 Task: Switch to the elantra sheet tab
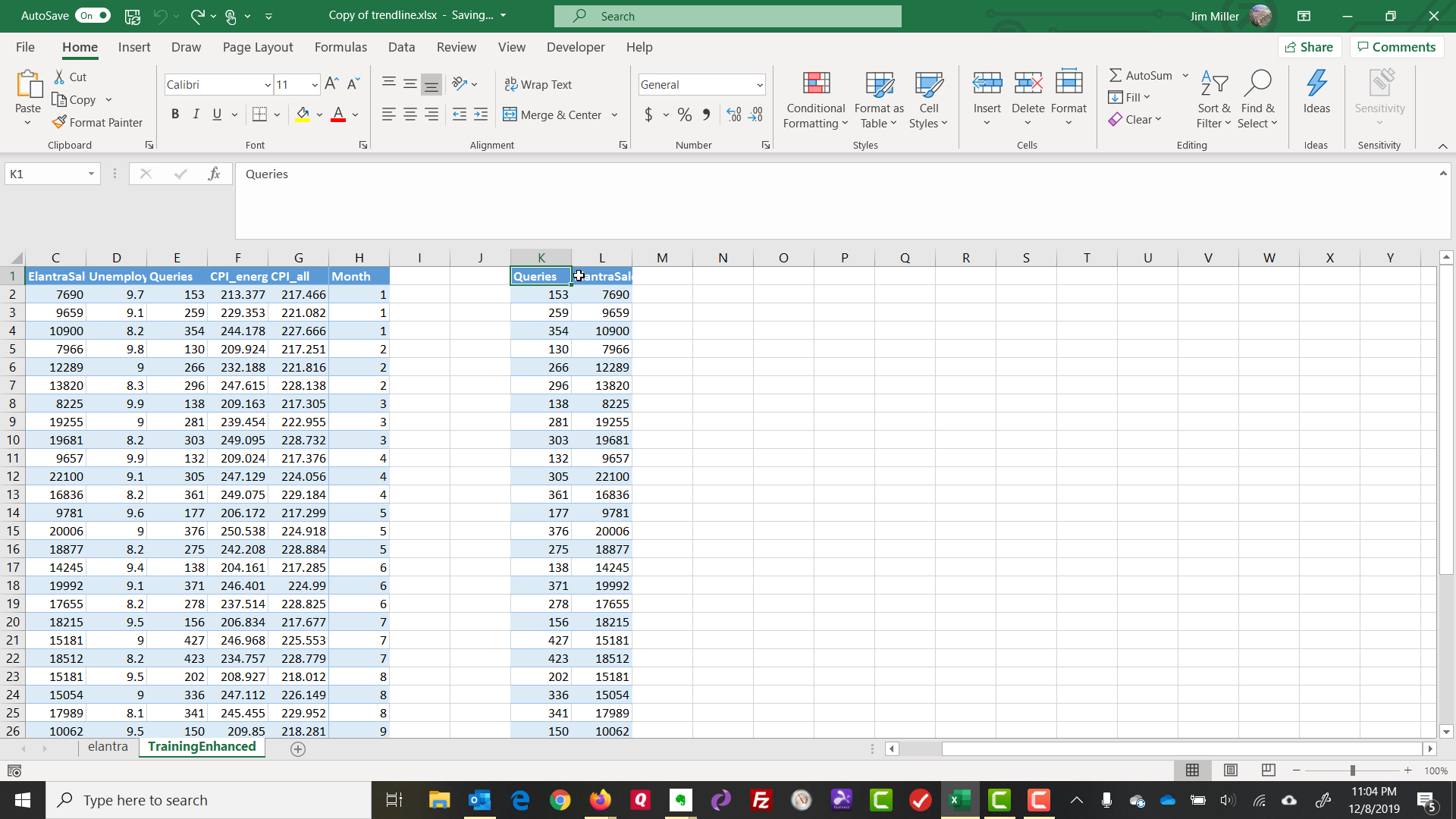tap(108, 747)
